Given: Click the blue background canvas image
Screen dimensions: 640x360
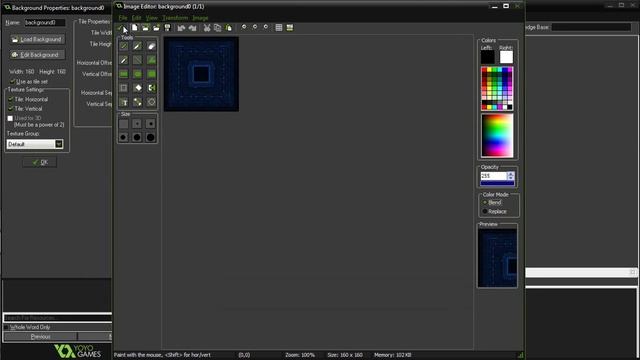Looking at the screenshot, I should [201, 74].
